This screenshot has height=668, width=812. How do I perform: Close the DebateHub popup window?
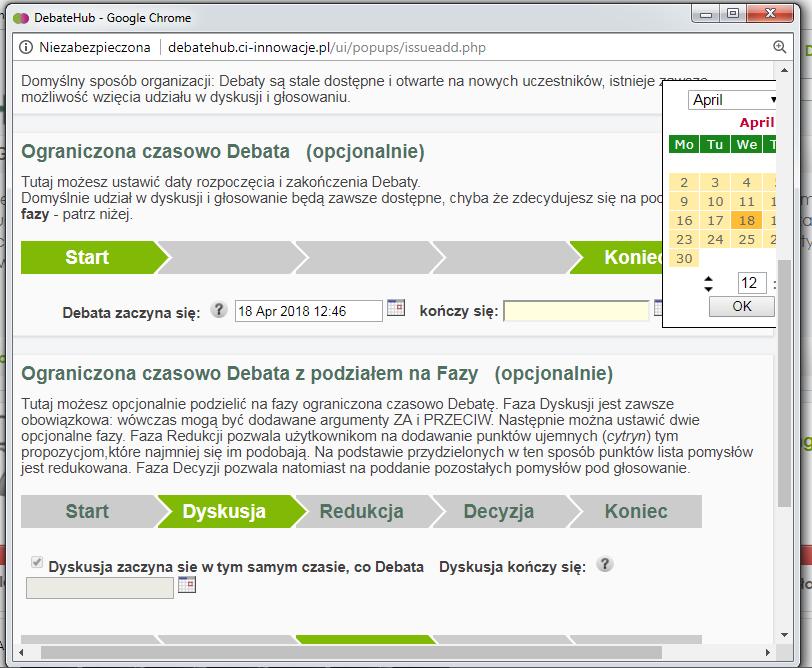click(770, 14)
